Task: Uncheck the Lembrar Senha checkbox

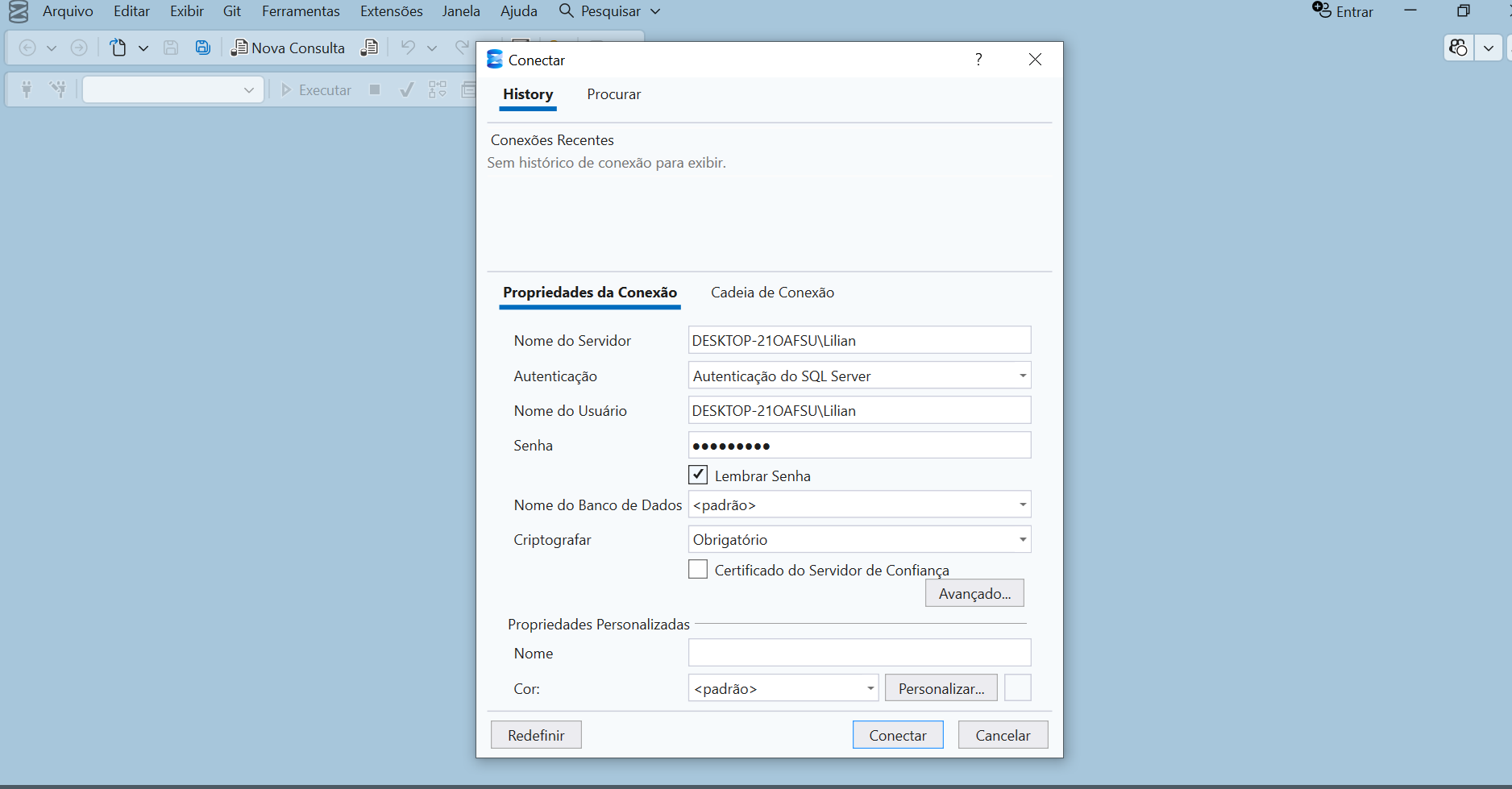Action: (698, 475)
